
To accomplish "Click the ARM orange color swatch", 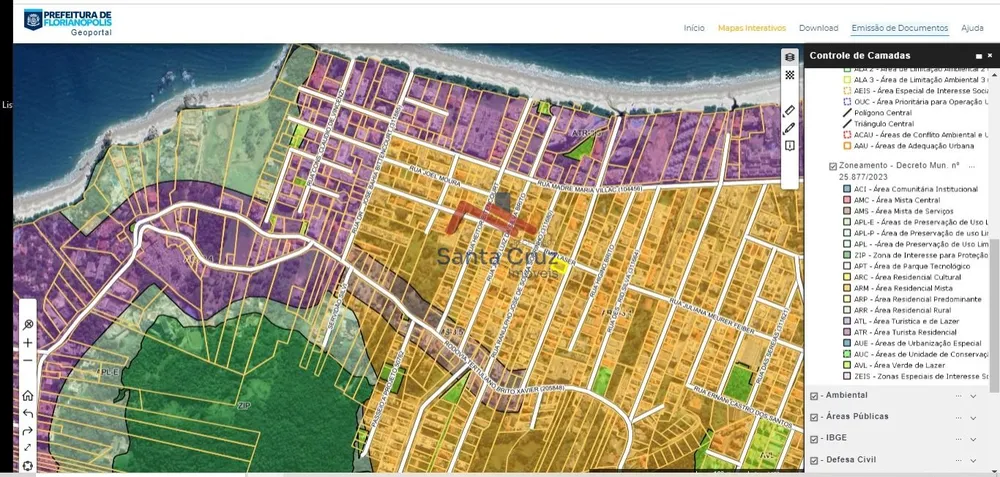I will (847, 288).
